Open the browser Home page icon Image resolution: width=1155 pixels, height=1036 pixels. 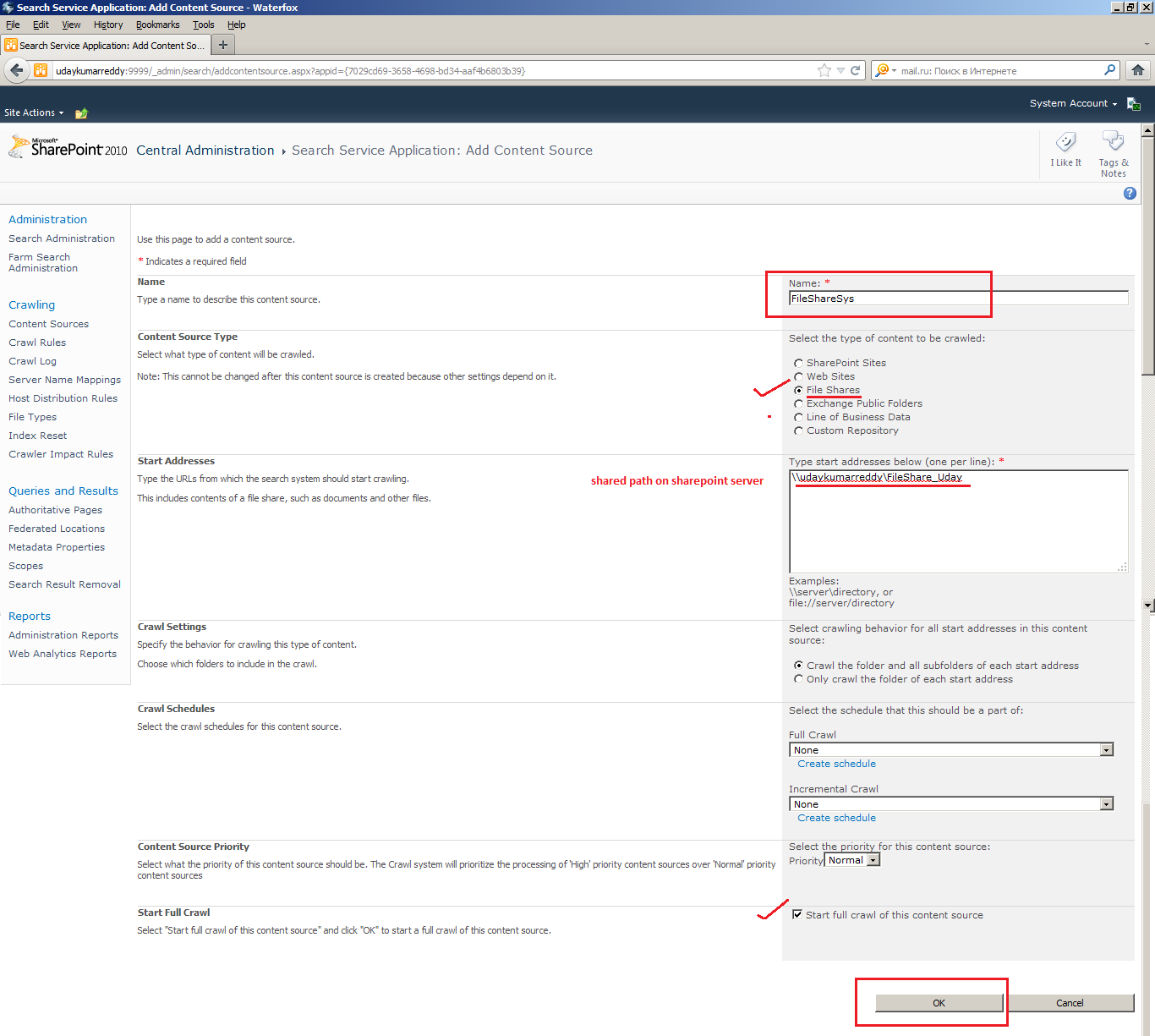[x=1138, y=70]
